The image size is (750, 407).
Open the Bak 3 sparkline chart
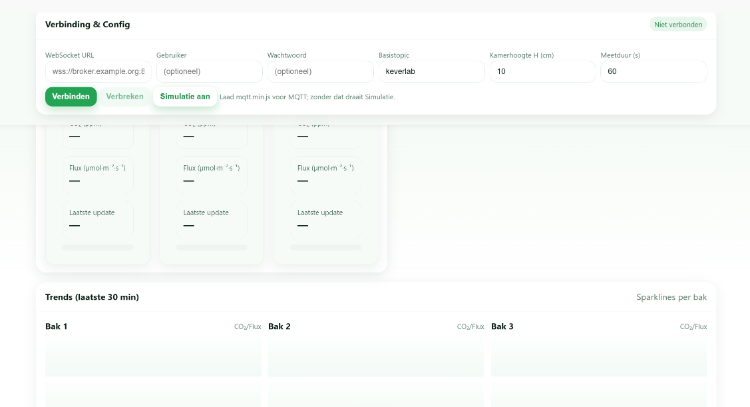click(x=598, y=358)
